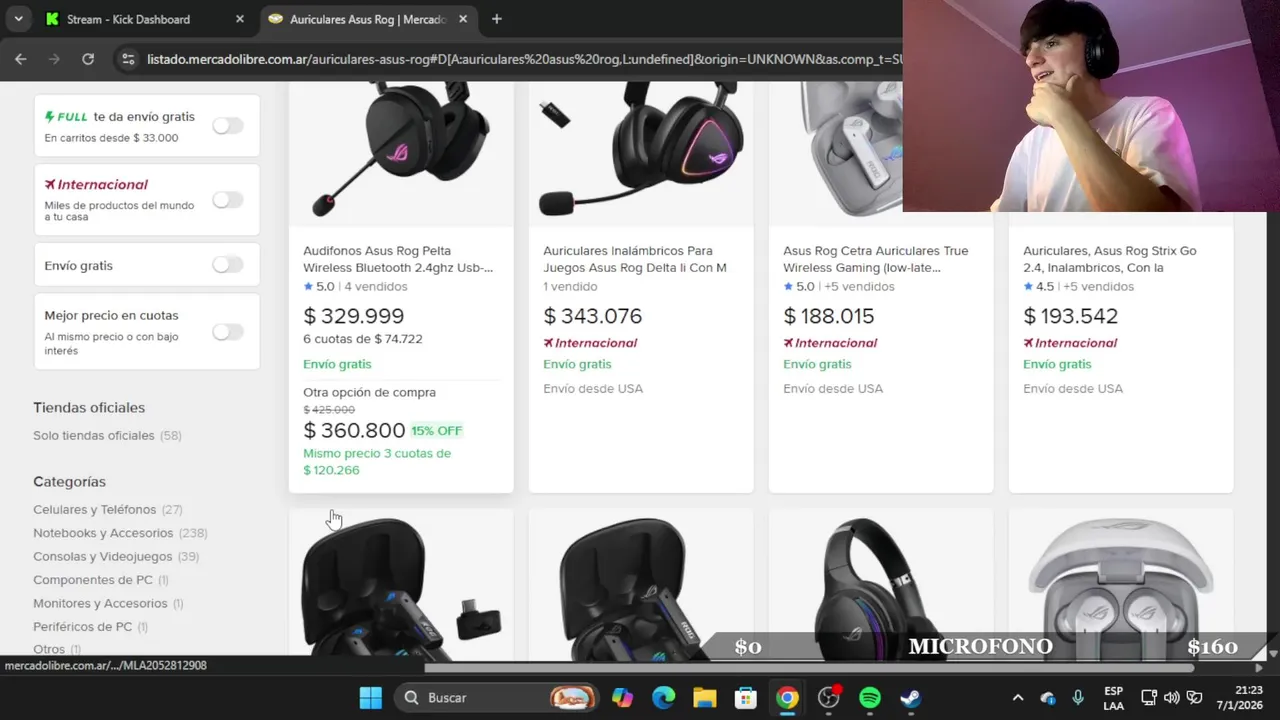Open File Explorer in the taskbar
The image size is (1280, 720).
(x=705, y=697)
